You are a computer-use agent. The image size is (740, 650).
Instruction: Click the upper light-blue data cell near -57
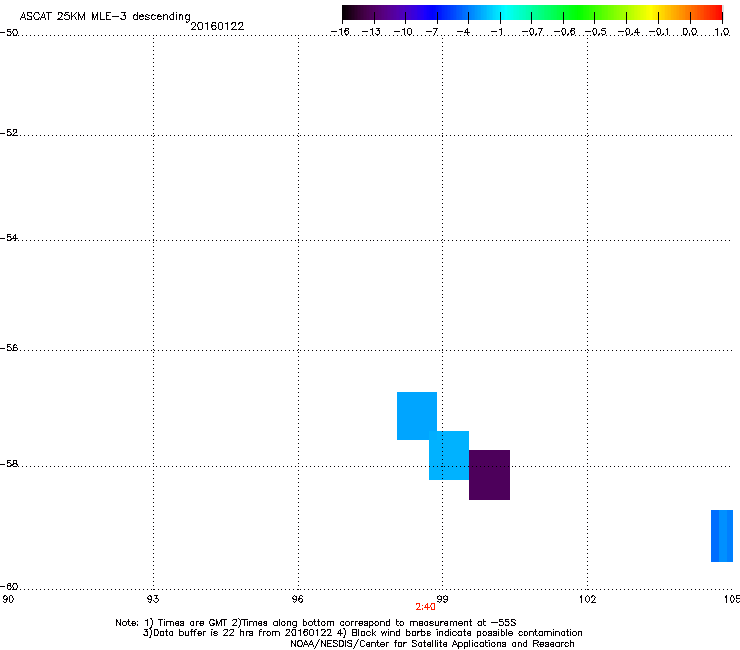click(x=417, y=416)
